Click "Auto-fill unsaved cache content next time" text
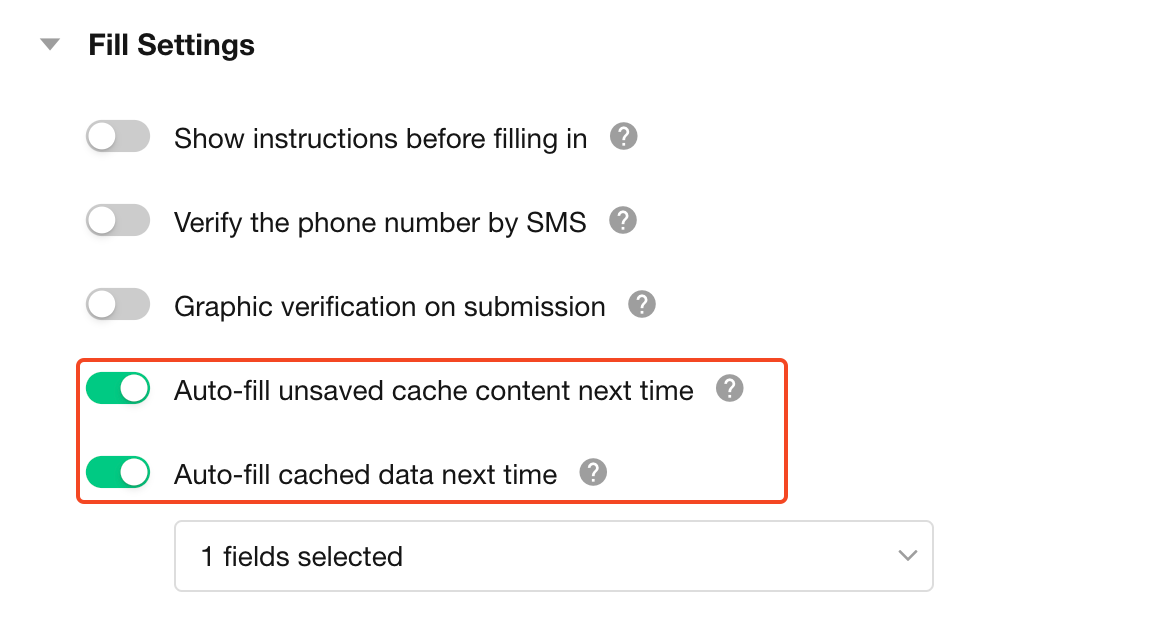Viewport: 1162px width, 628px height. 433,390
